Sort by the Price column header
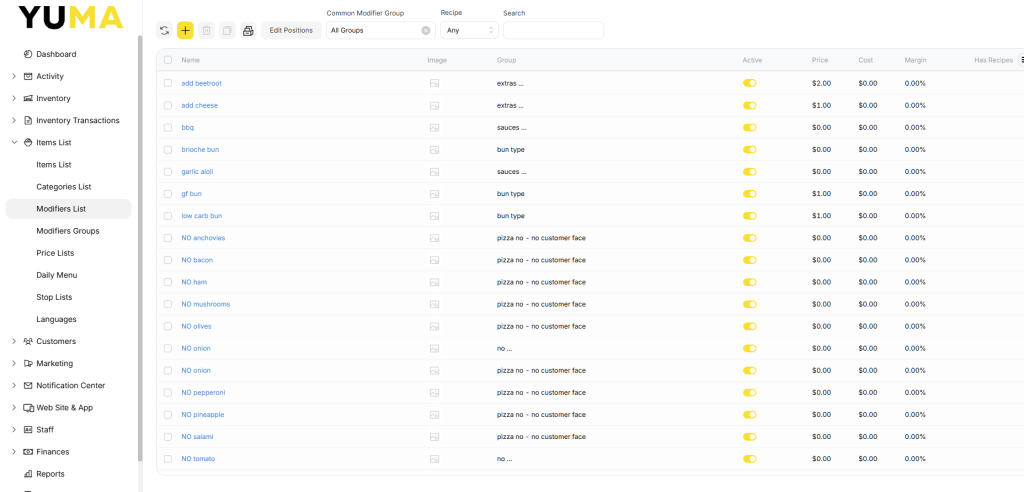The width and height of the screenshot is (1024, 492). pyautogui.click(x=820, y=60)
